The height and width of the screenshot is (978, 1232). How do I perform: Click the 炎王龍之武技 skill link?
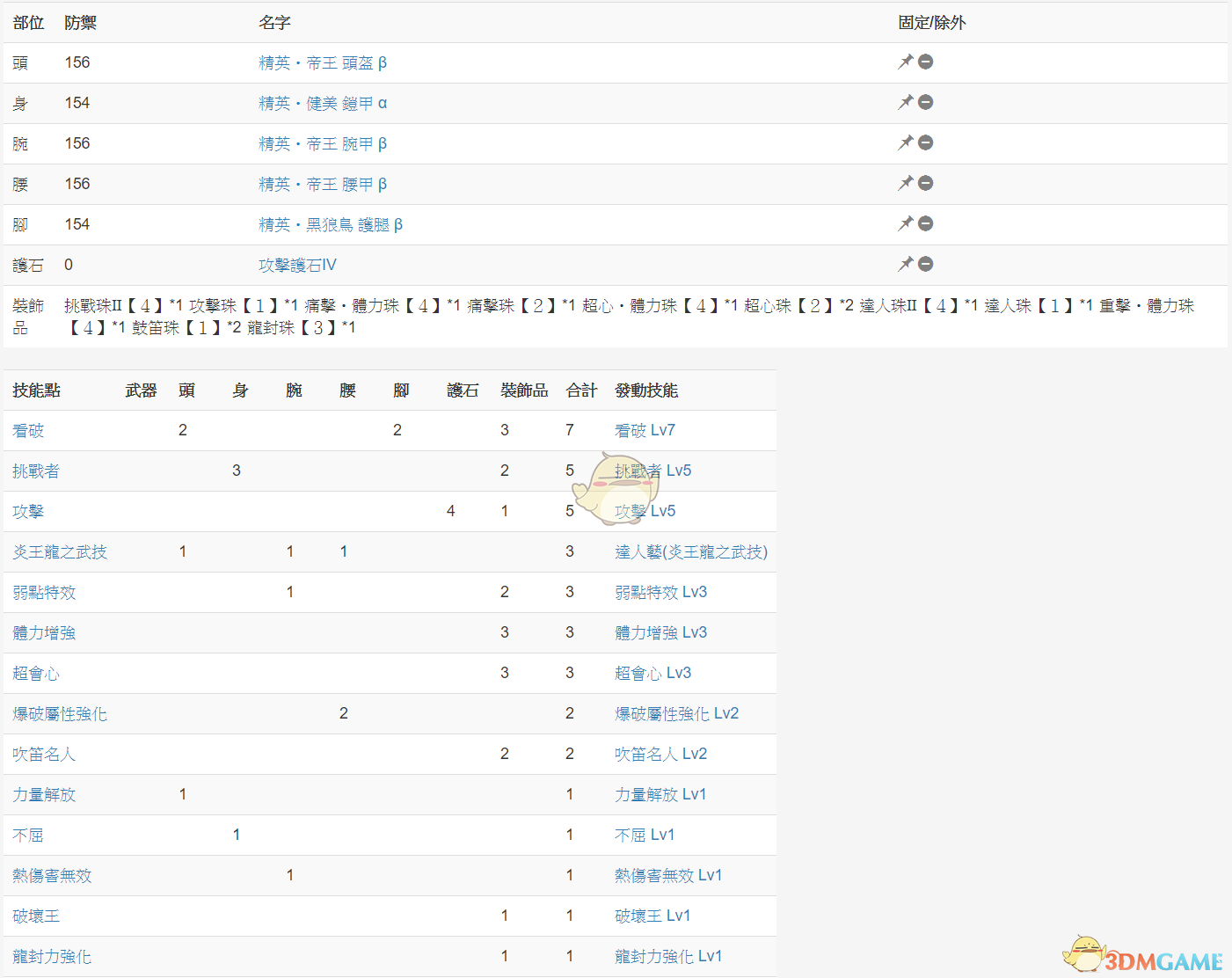60,552
